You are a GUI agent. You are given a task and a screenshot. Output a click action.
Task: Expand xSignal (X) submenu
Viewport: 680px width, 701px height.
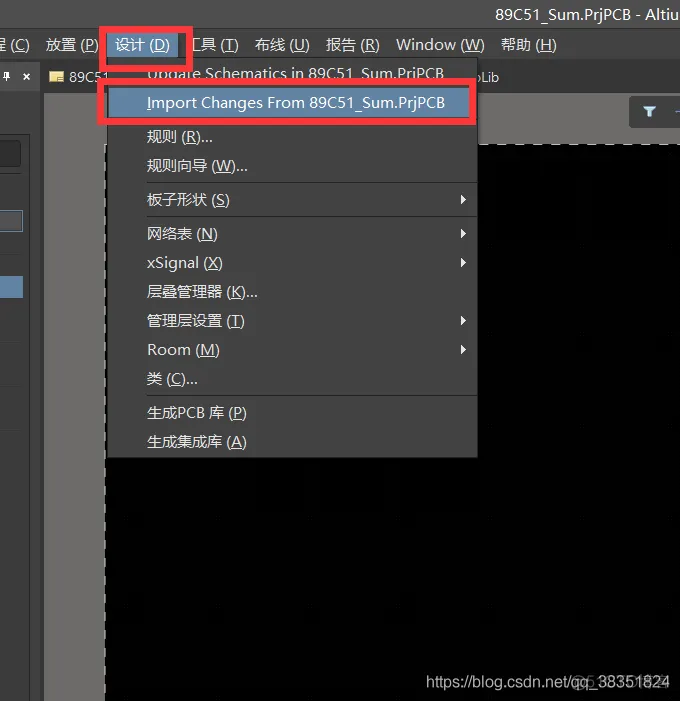click(x=292, y=262)
